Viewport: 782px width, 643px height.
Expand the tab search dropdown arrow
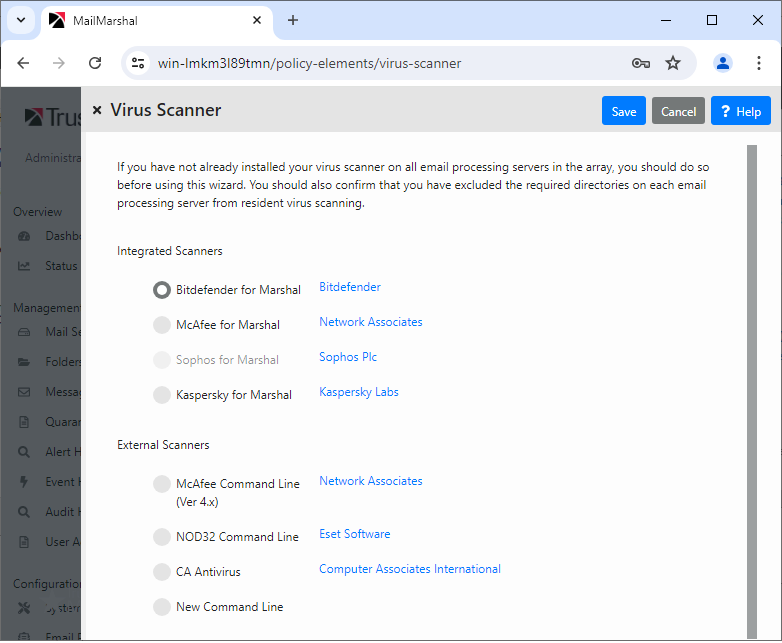(21, 20)
